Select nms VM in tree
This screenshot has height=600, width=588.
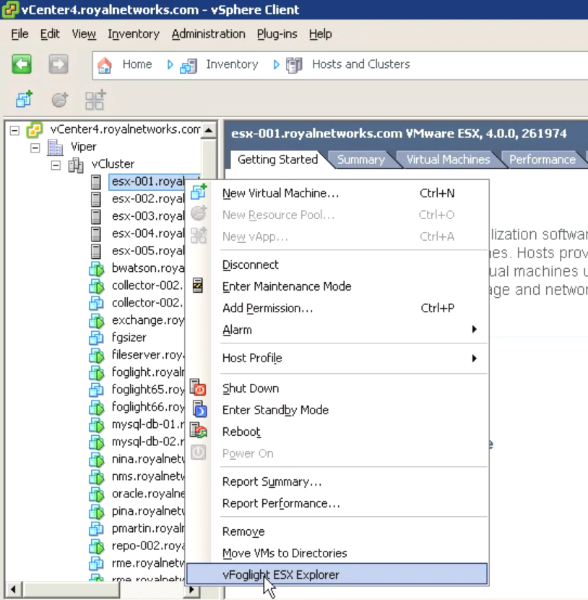tap(148, 477)
